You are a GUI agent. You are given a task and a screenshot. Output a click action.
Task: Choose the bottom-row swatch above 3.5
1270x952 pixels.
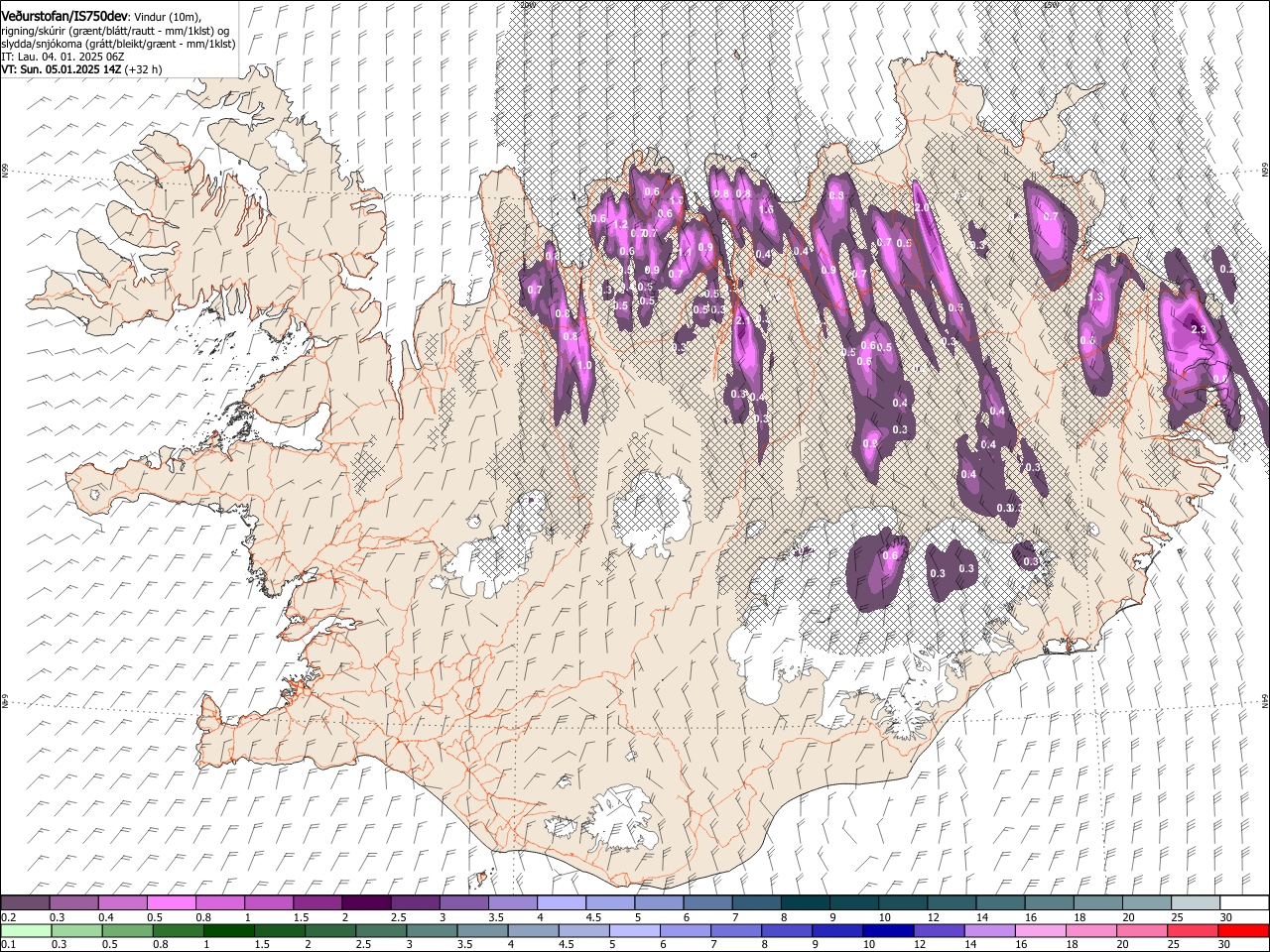point(482,930)
